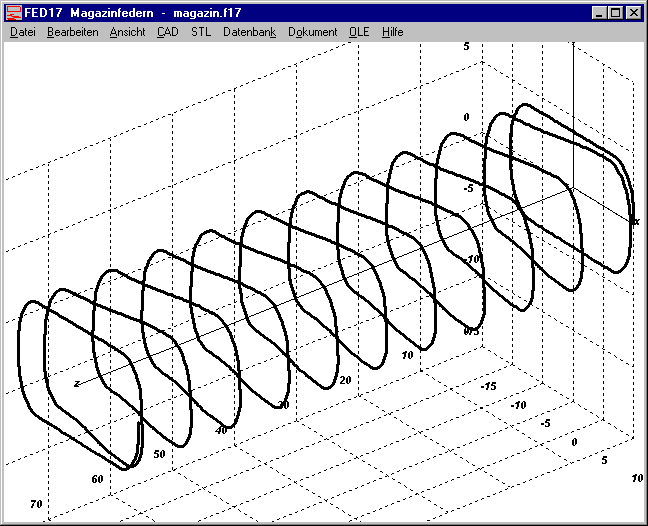
Task: Maximize the FED17 window
Action: pos(614,13)
